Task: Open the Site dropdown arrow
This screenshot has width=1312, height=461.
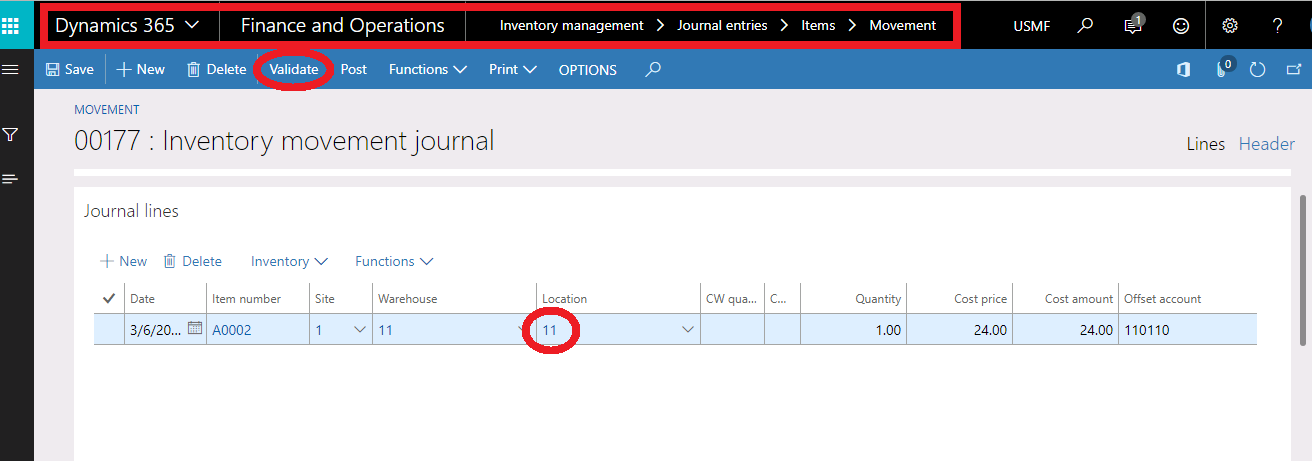Action: click(x=360, y=329)
